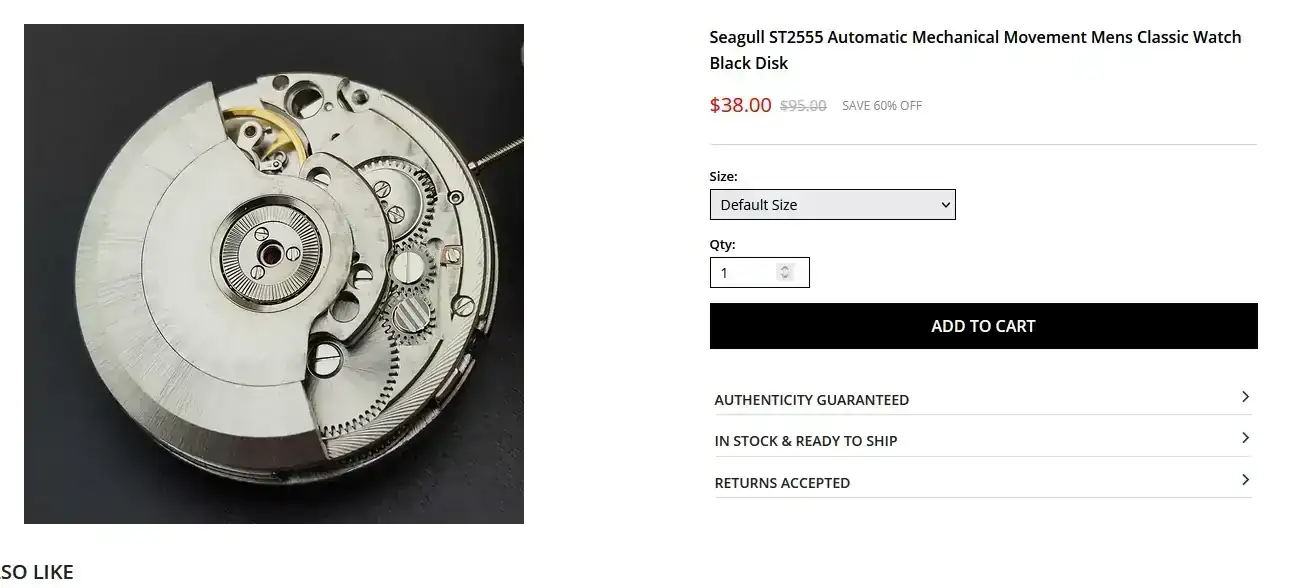This screenshot has height=588, width=1309.
Task: Click the Save 60% Off label
Action: pos(882,106)
